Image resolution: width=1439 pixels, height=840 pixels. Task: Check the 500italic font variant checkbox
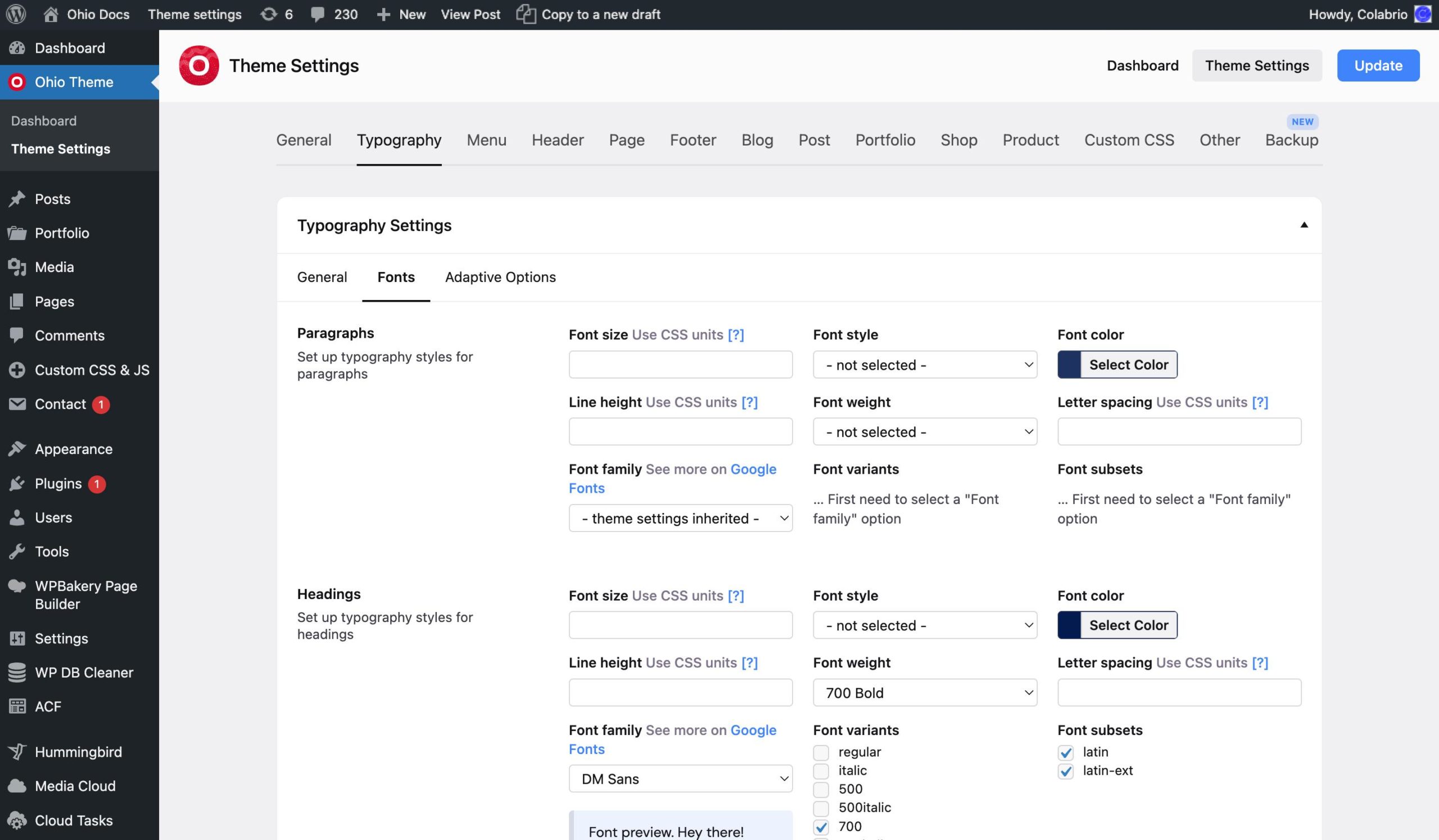tap(821, 808)
